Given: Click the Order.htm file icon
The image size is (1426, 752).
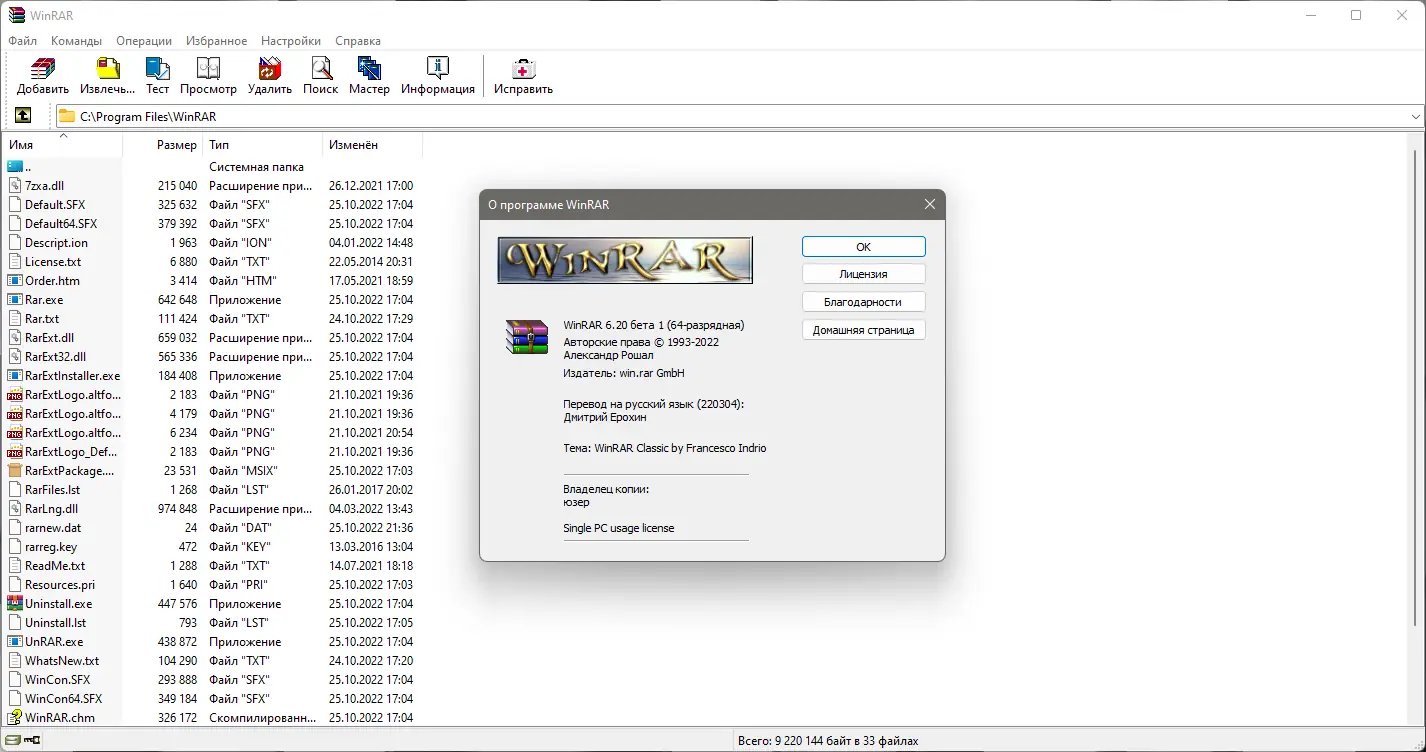Looking at the screenshot, I should click(x=15, y=280).
